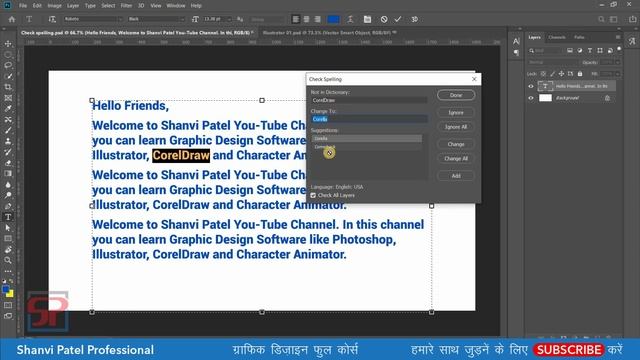Click the Home icon in options bar

[x=12, y=19]
